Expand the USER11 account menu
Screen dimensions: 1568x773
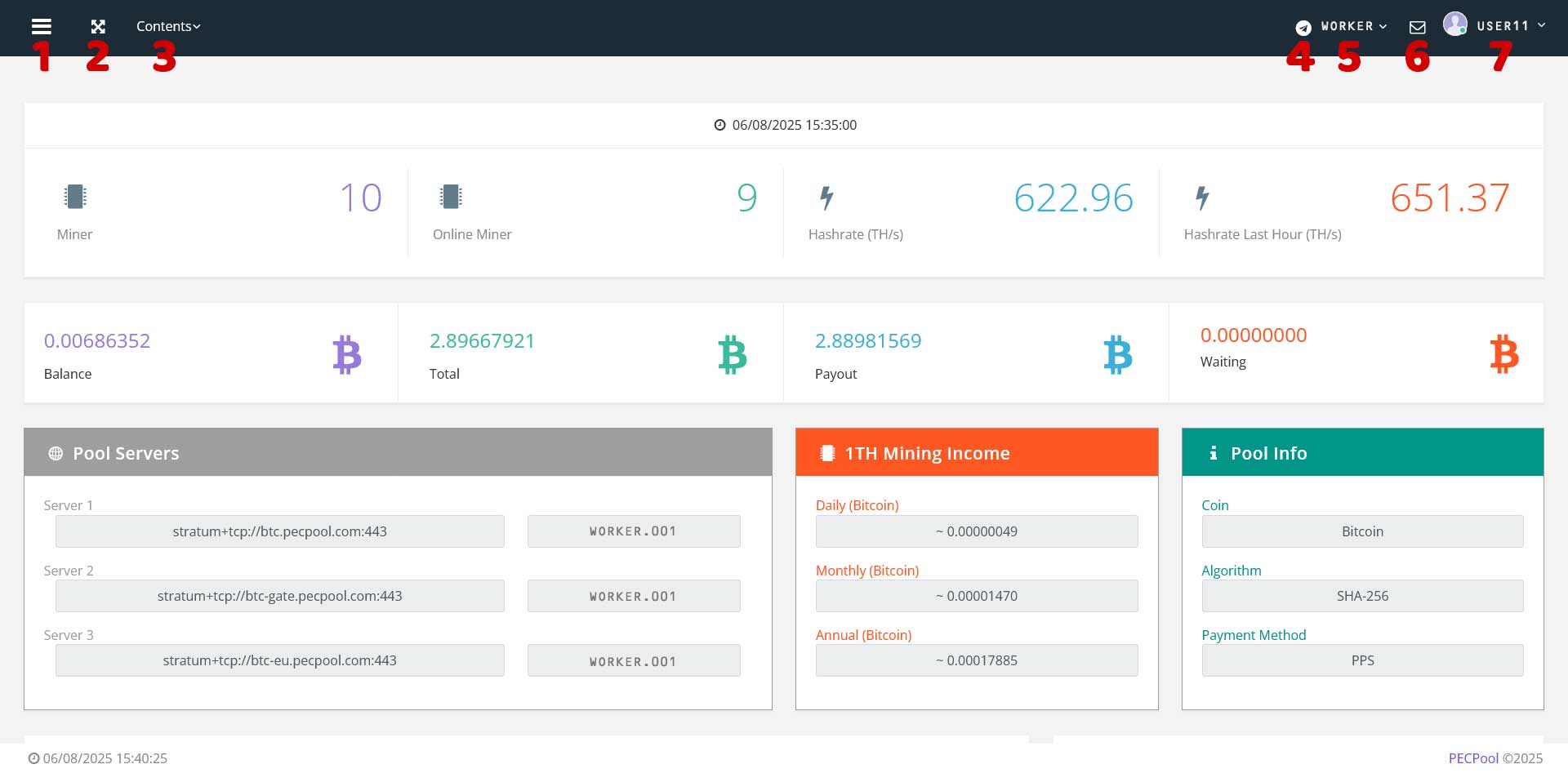(1510, 26)
